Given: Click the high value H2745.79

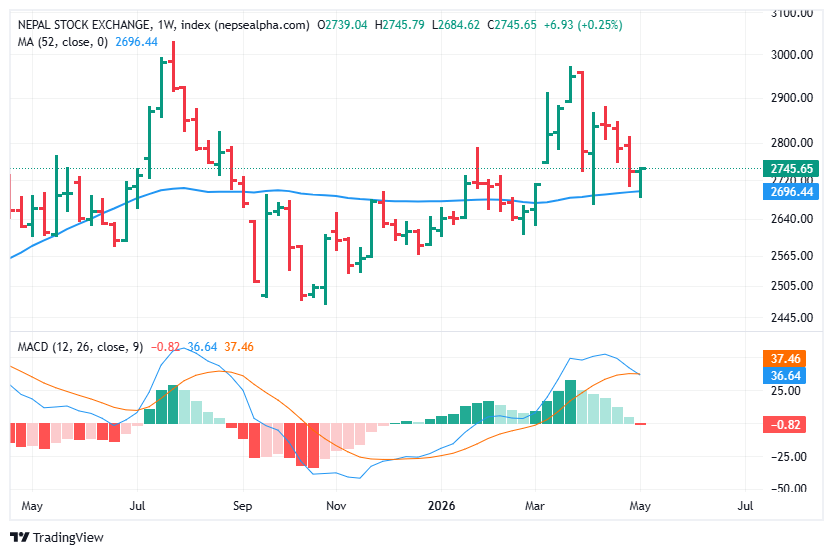Looking at the screenshot, I should click(400, 25).
